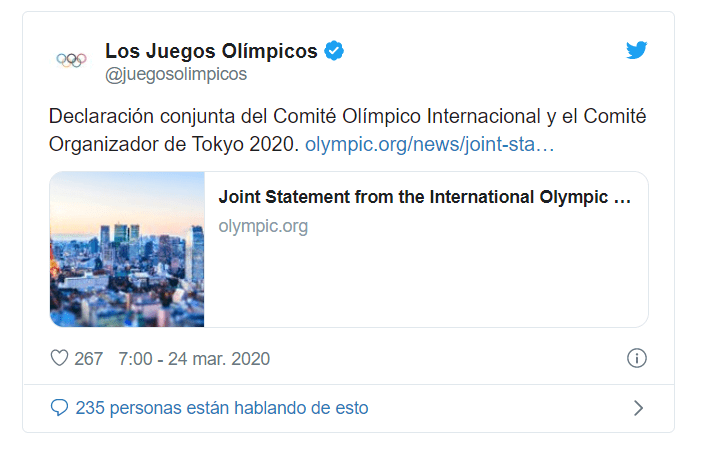The width and height of the screenshot is (705, 451).
Task: Open the tweet info circle icon
Action: coord(636,358)
